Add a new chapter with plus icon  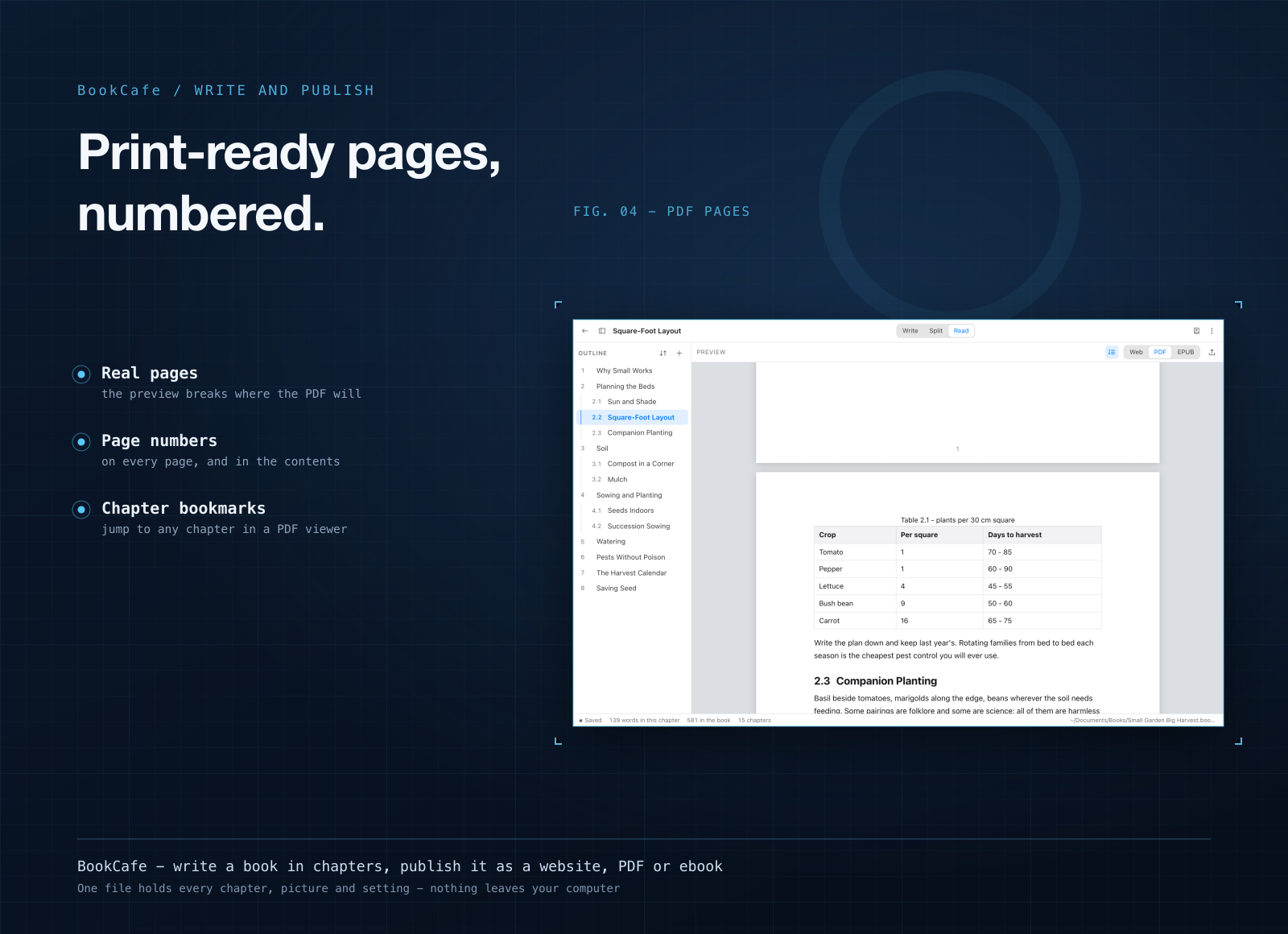(x=679, y=353)
